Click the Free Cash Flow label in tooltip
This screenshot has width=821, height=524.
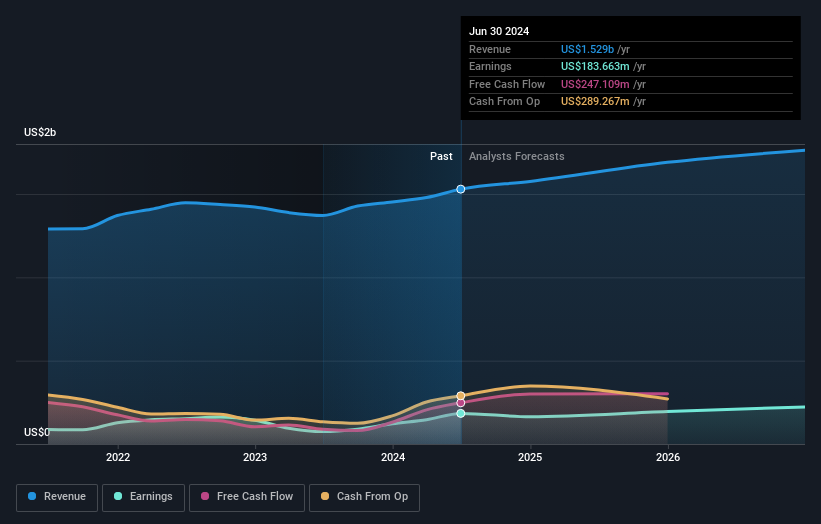pos(507,84)
